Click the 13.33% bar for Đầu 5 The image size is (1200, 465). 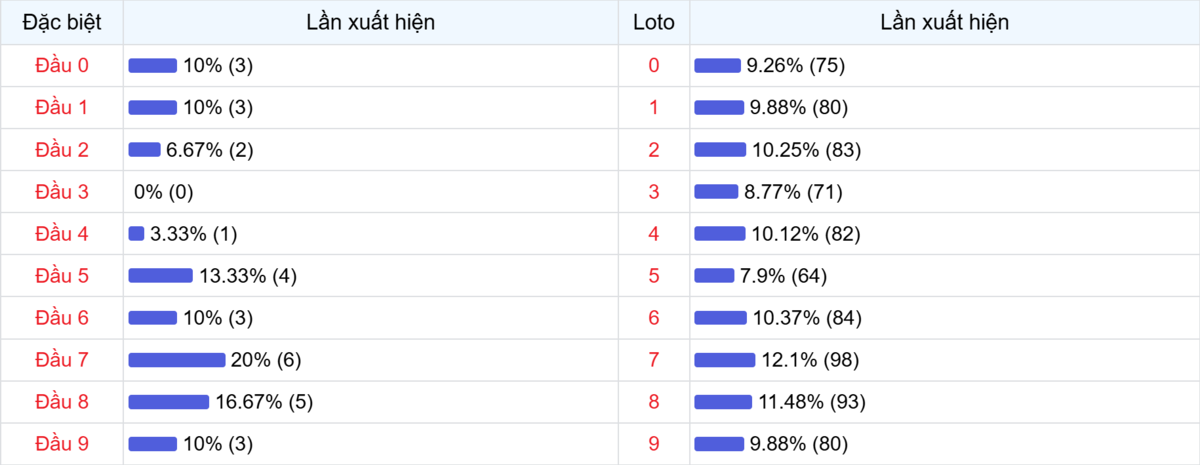(x=160, y=276)
